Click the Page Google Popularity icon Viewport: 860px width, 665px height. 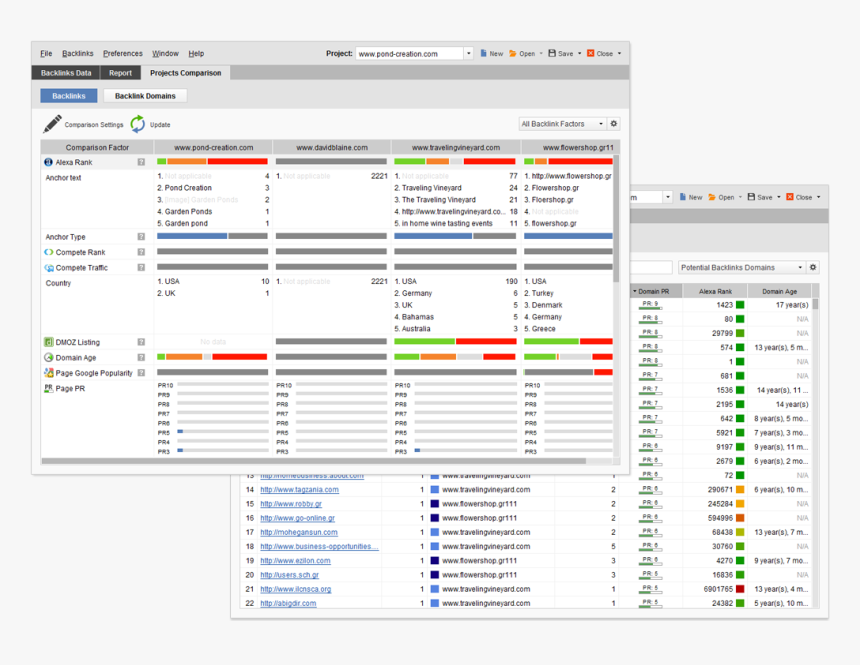point(48,373)
